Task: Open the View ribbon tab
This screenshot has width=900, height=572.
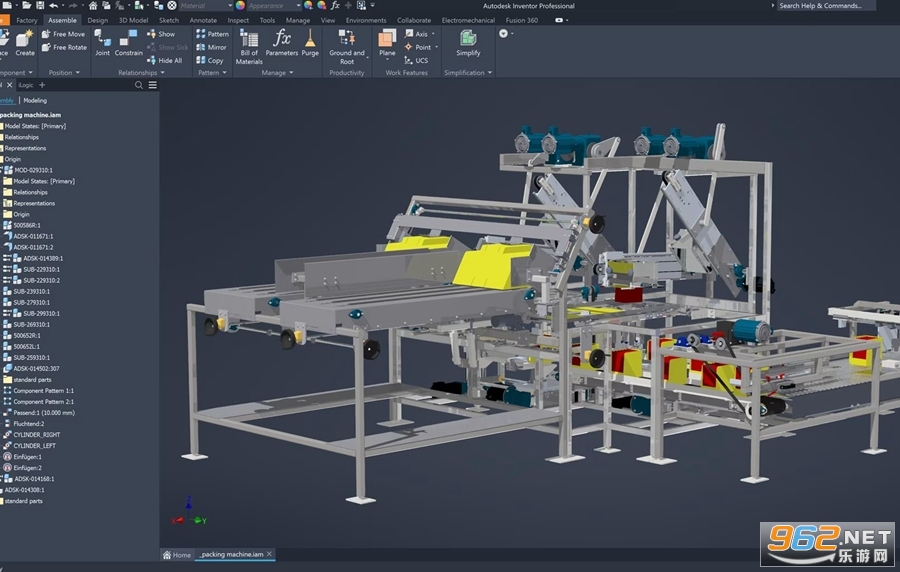Action: click(328, 20)
